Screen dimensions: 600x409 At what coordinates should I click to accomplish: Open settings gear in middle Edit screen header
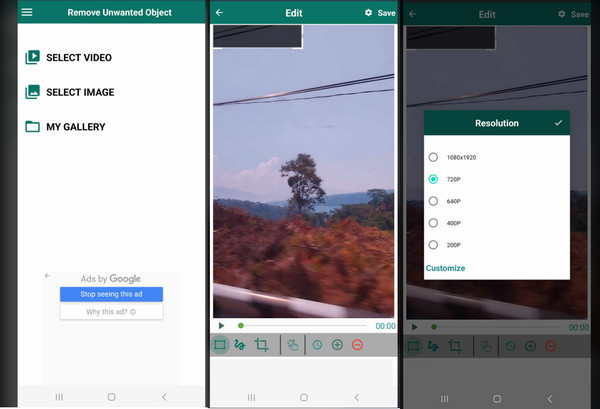[x=368, y=13]
